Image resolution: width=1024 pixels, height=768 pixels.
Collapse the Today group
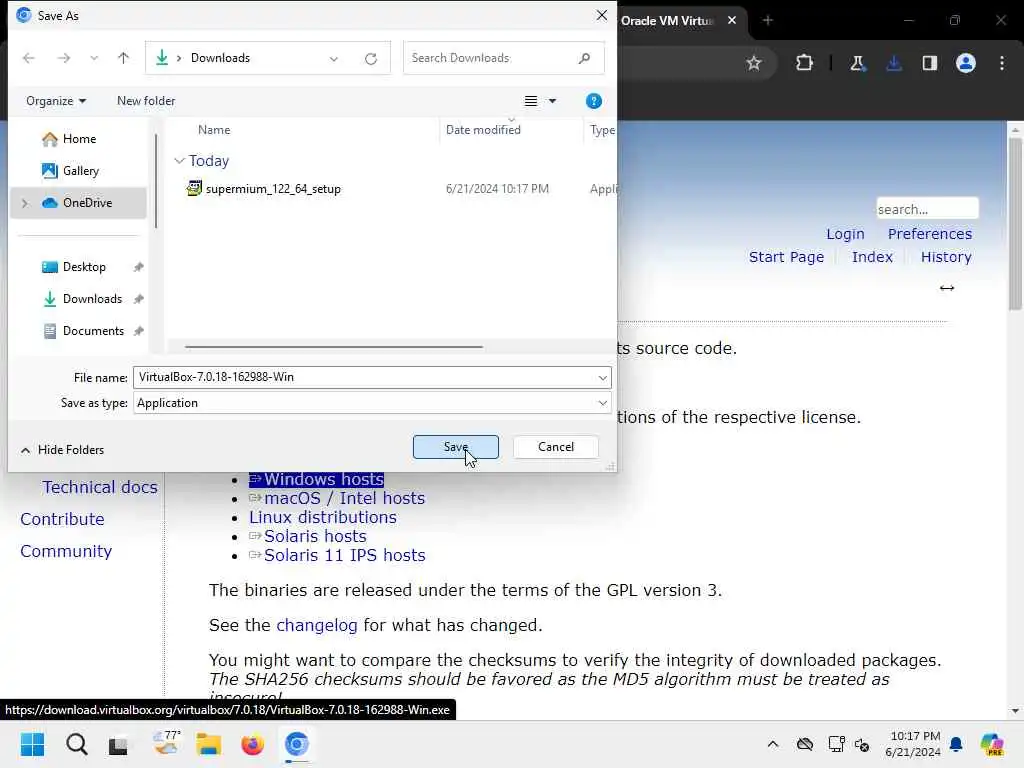pos(180,161)
